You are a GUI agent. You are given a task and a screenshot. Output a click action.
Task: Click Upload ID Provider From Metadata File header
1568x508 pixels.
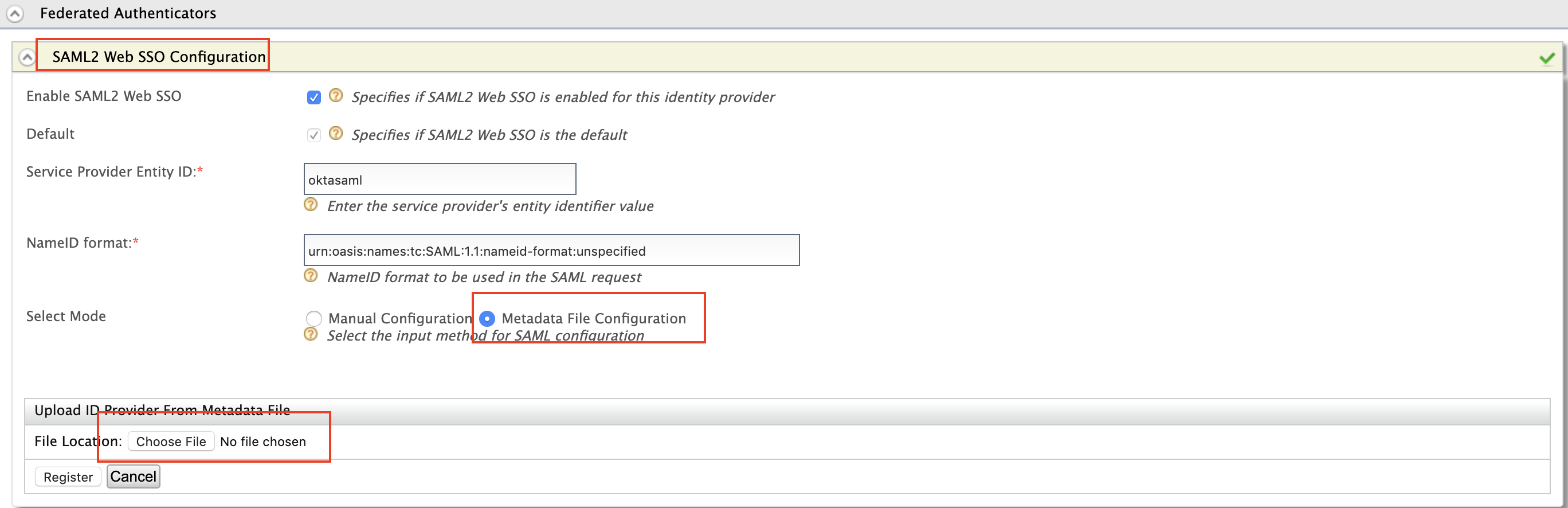click(x=162, y=410)
